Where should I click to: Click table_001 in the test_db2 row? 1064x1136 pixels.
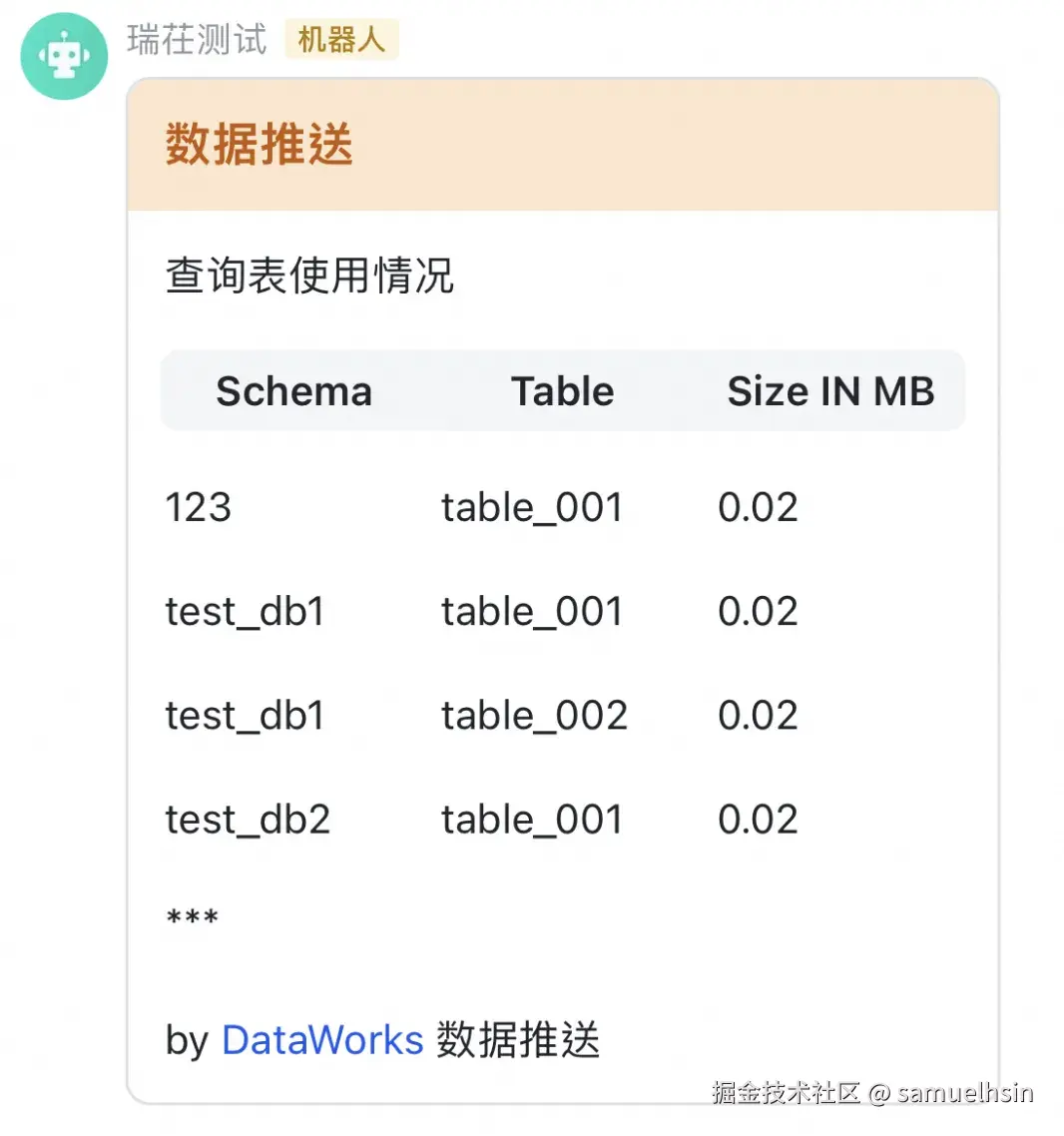[x=532, y=820]
